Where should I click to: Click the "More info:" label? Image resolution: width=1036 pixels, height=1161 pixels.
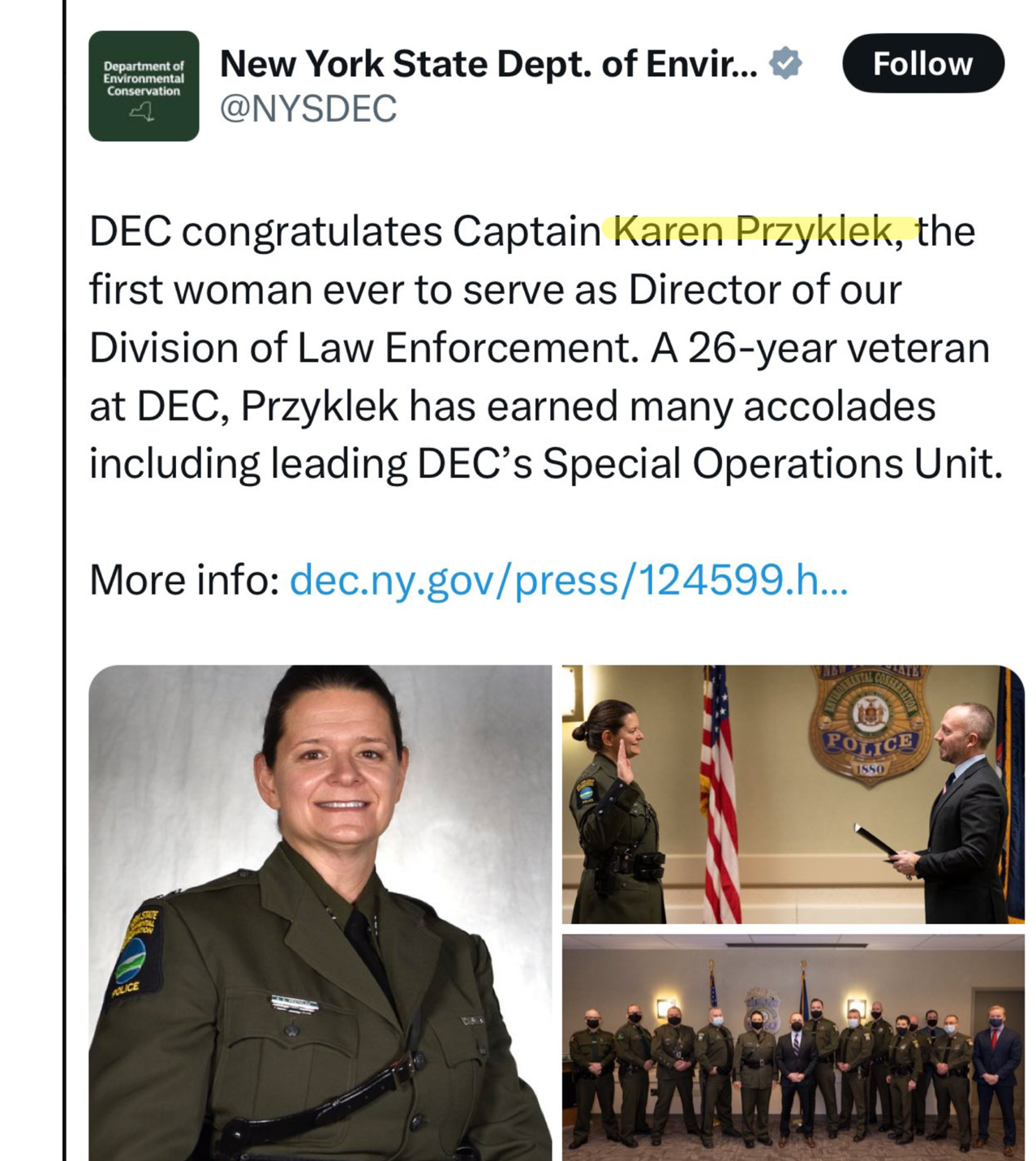[x=184, y=580]
